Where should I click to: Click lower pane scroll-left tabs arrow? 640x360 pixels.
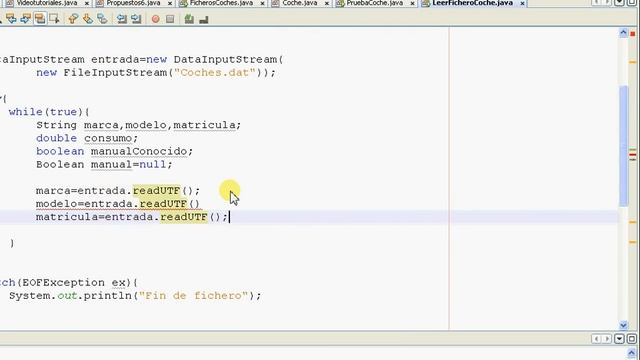(x=596, y=339)
